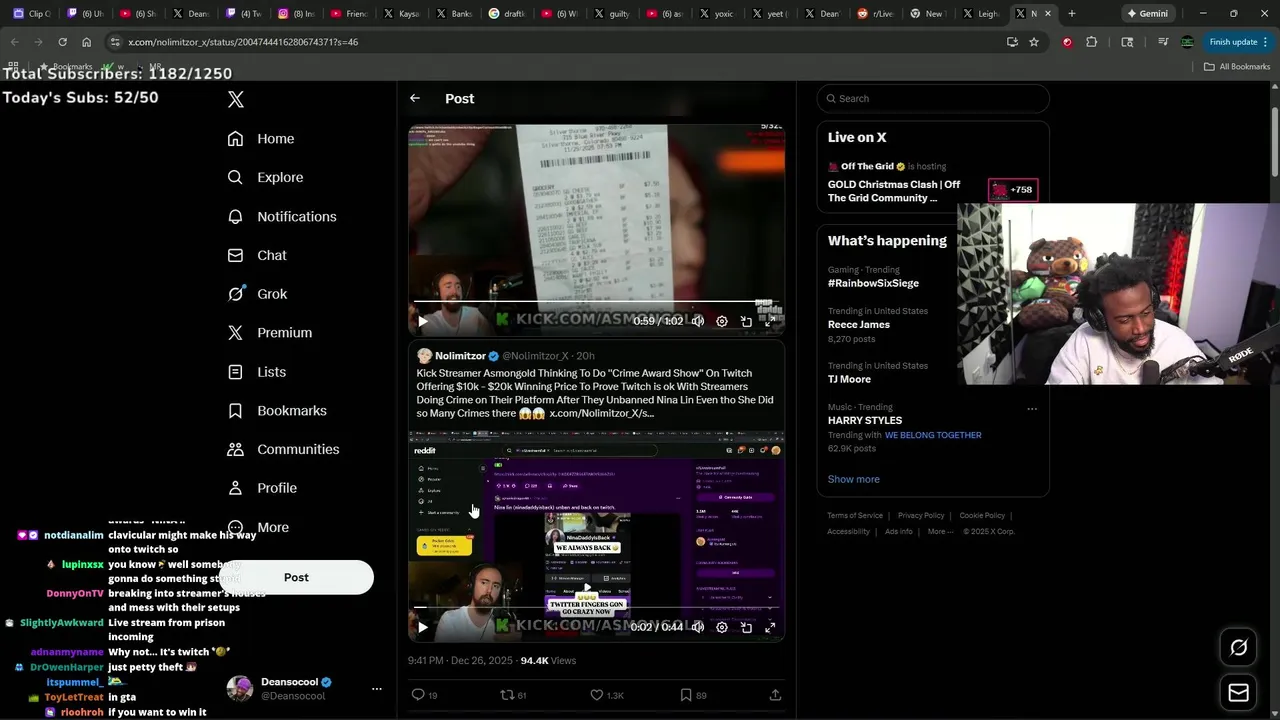Repost the post with 61 reposts
The image size is (1280, 720).
[x=513, y=694]
